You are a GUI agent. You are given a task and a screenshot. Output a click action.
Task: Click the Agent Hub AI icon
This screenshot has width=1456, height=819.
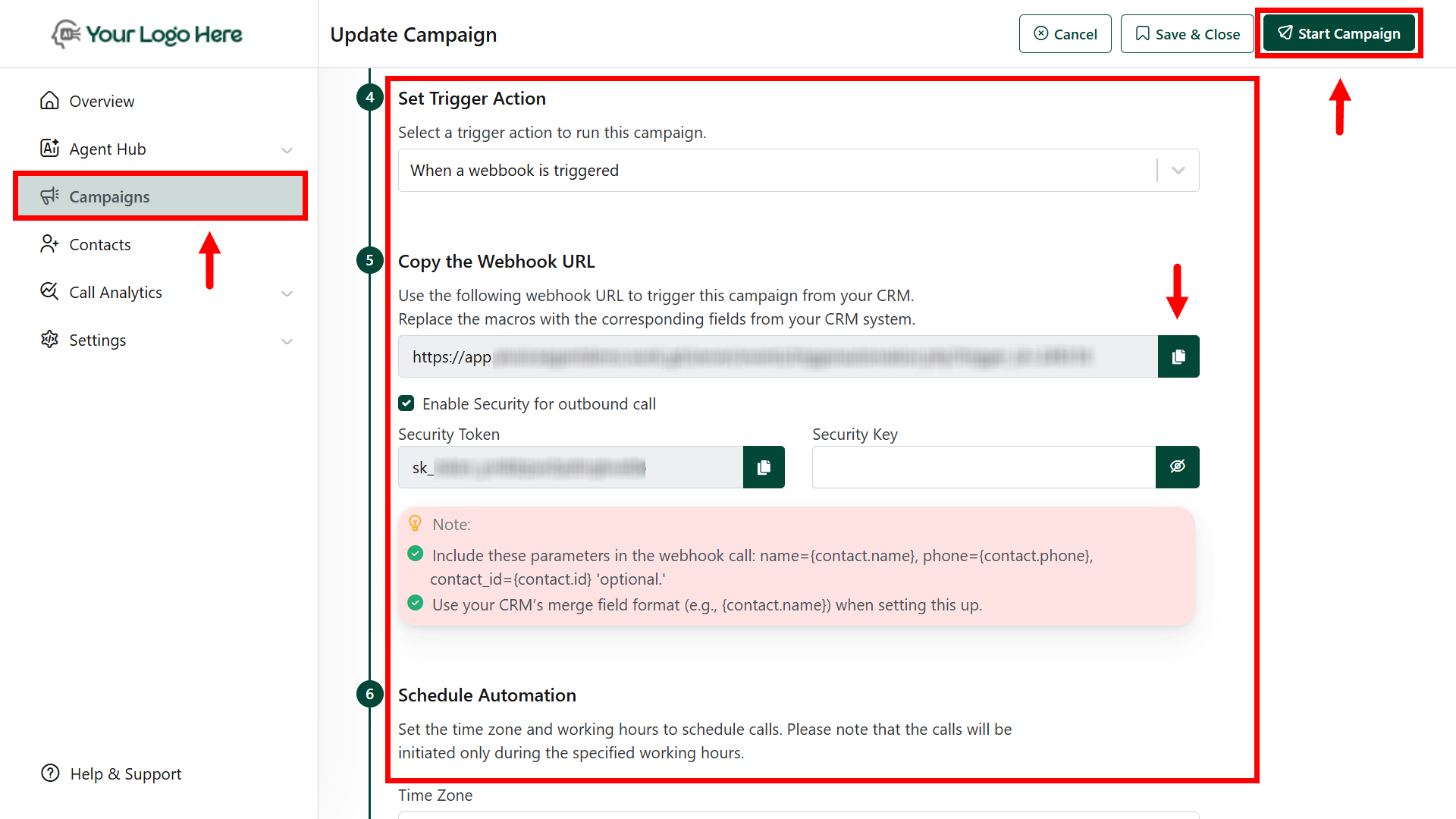(50, 149)
